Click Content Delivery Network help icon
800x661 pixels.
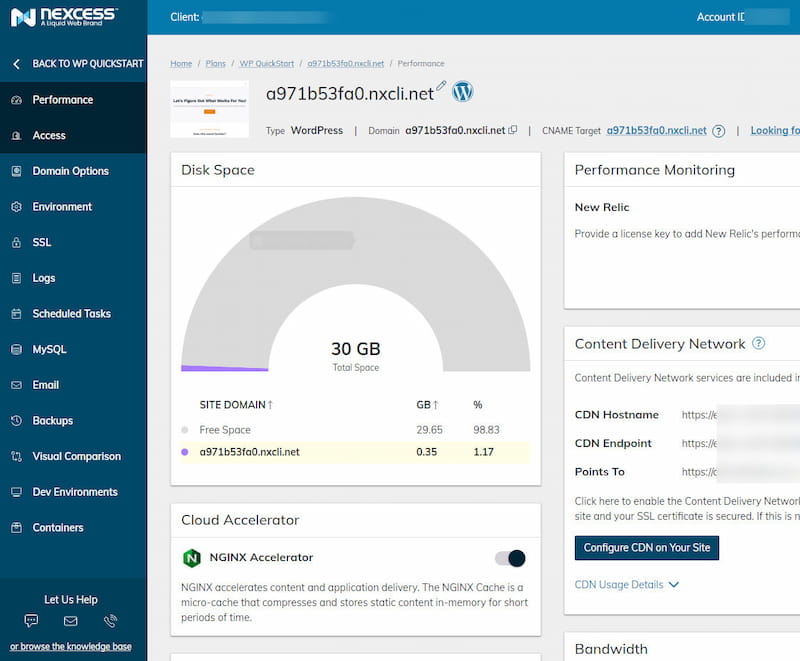click(x=758, y=343)
